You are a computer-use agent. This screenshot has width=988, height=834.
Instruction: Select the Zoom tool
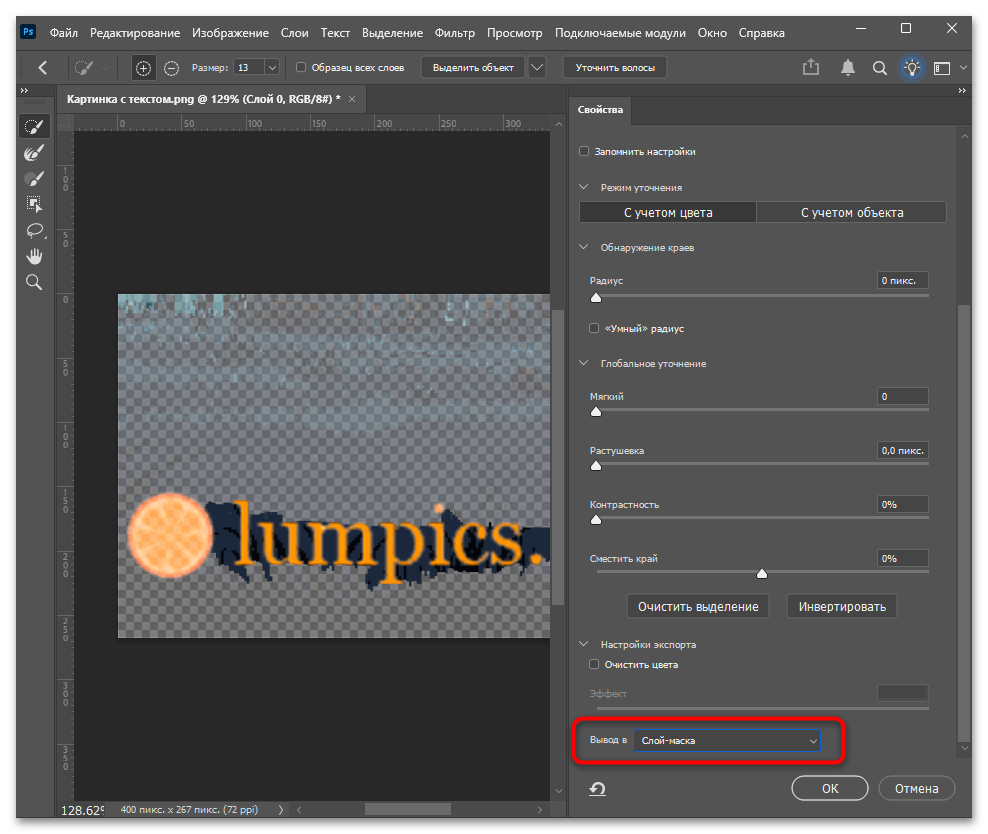(34, 282)
